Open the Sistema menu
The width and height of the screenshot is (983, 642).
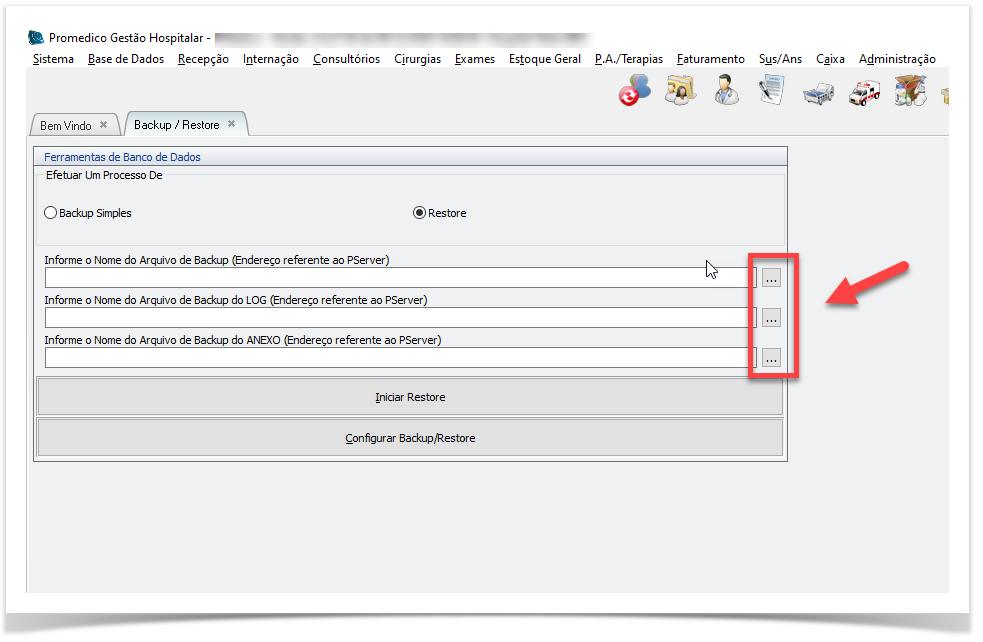(53, 59)
